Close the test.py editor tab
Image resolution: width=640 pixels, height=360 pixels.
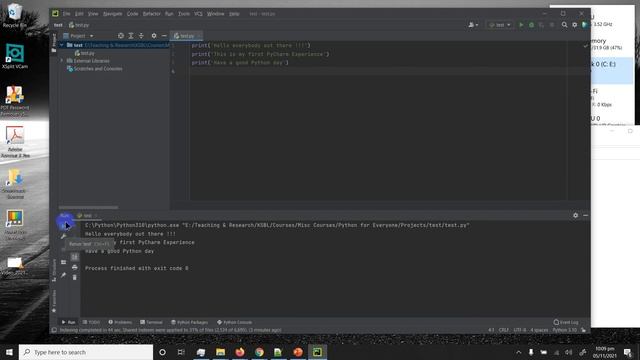pyautogui.click(x=199, y=36)
